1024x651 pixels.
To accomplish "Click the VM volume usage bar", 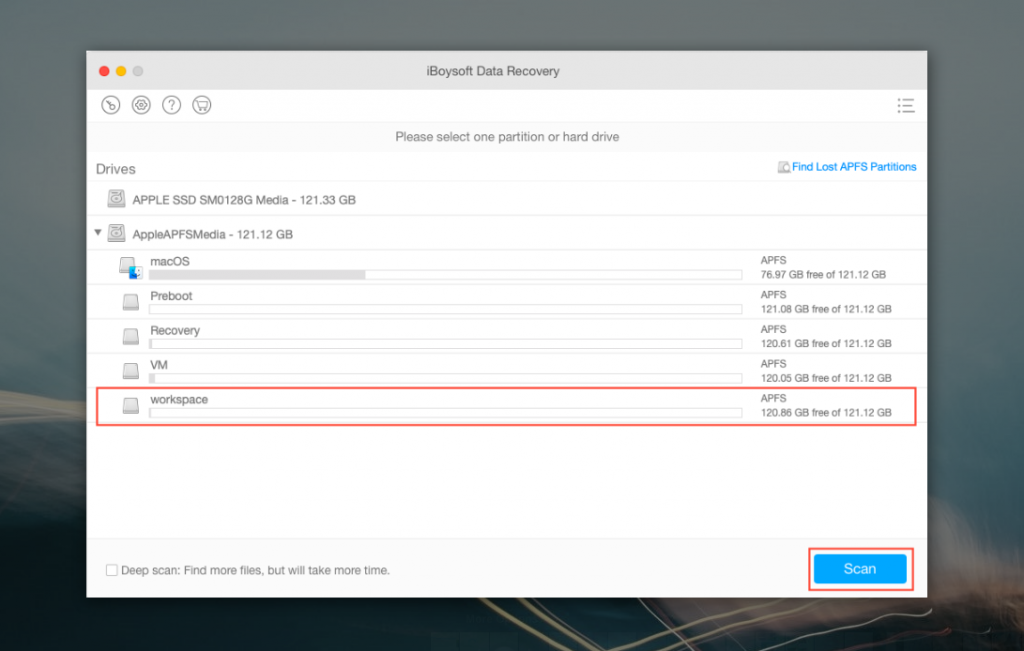I will click(445, 378).
